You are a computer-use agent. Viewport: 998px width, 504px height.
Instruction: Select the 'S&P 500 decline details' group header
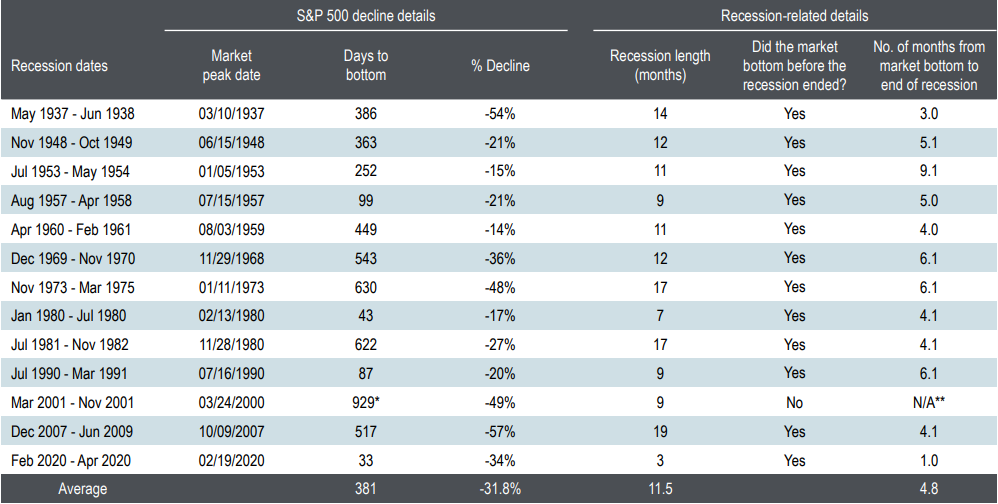[366, 16]
